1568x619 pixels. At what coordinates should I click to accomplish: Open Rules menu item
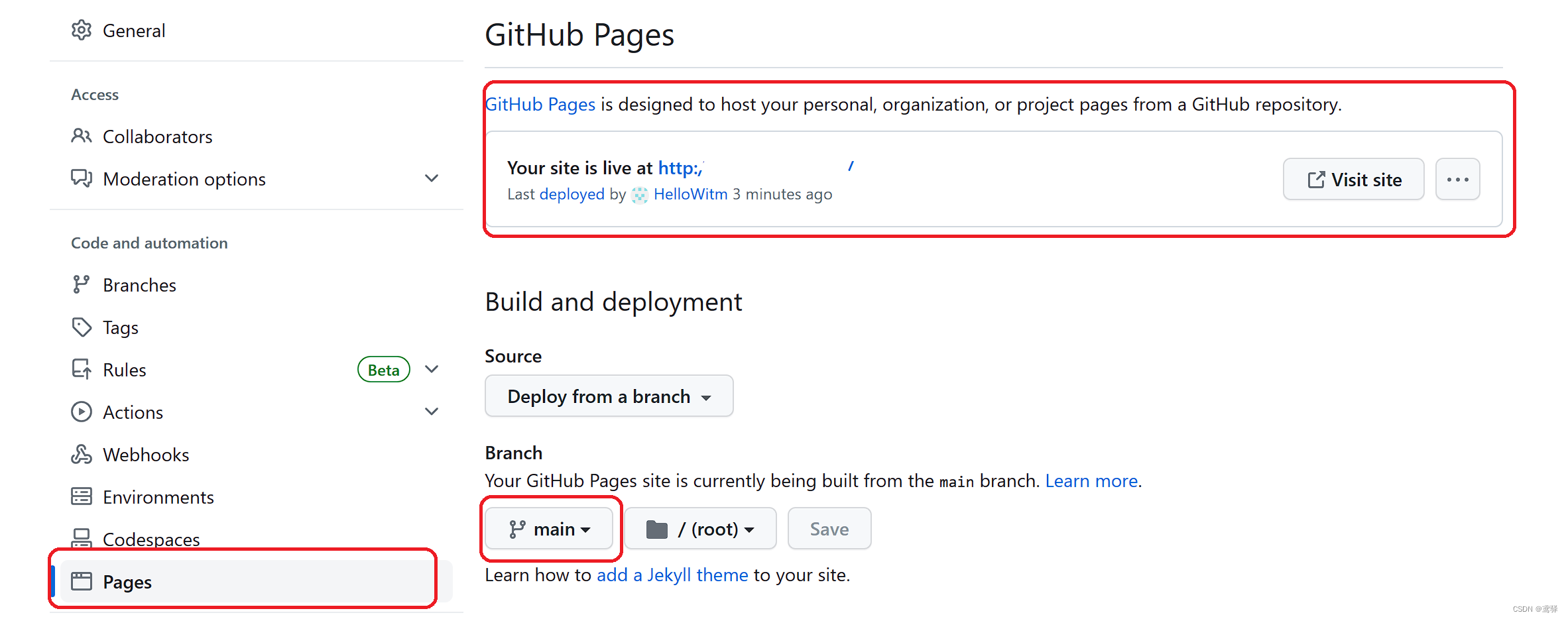[125, 370]
